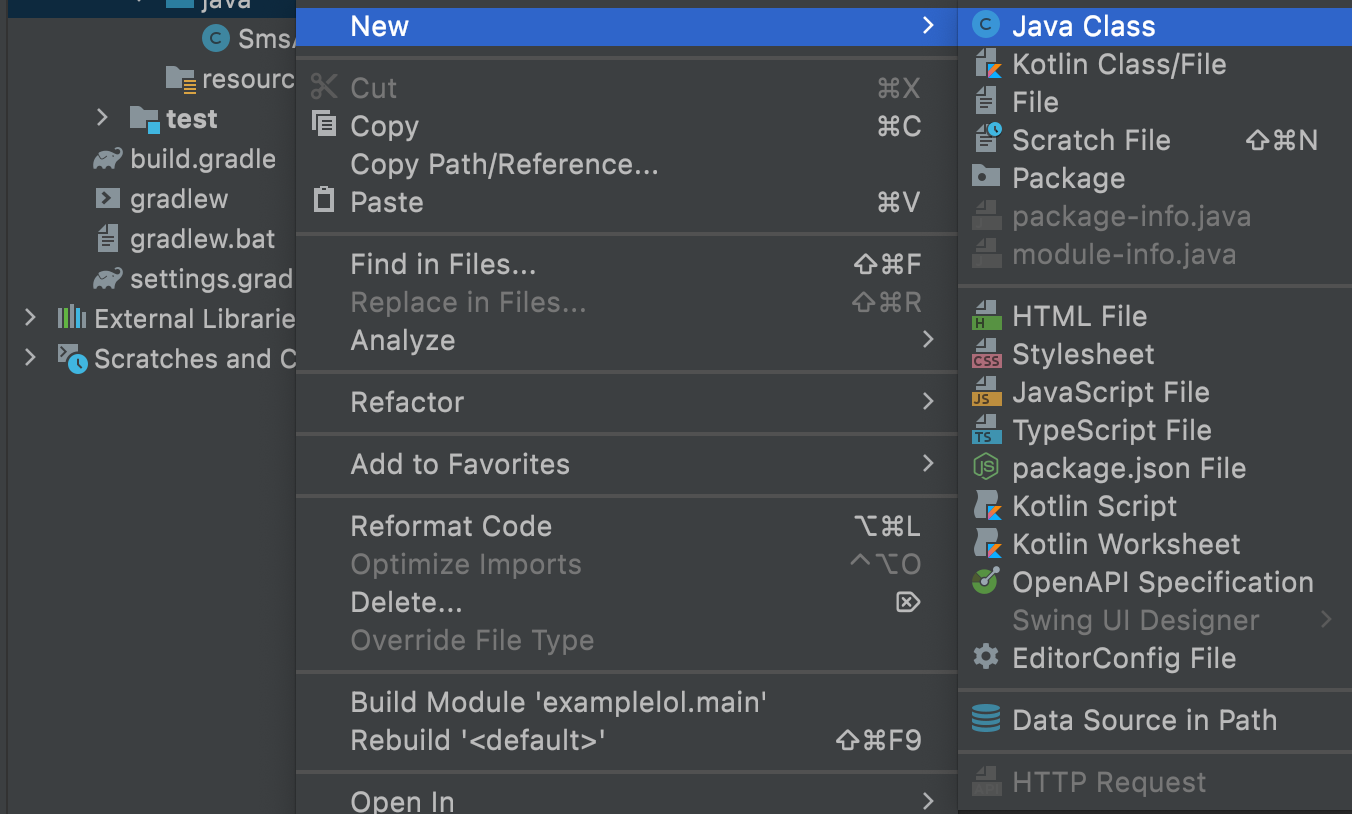Select Reformat Code menu item
The height and width of the screenshot is (814, 1352).
coord(627,526)
